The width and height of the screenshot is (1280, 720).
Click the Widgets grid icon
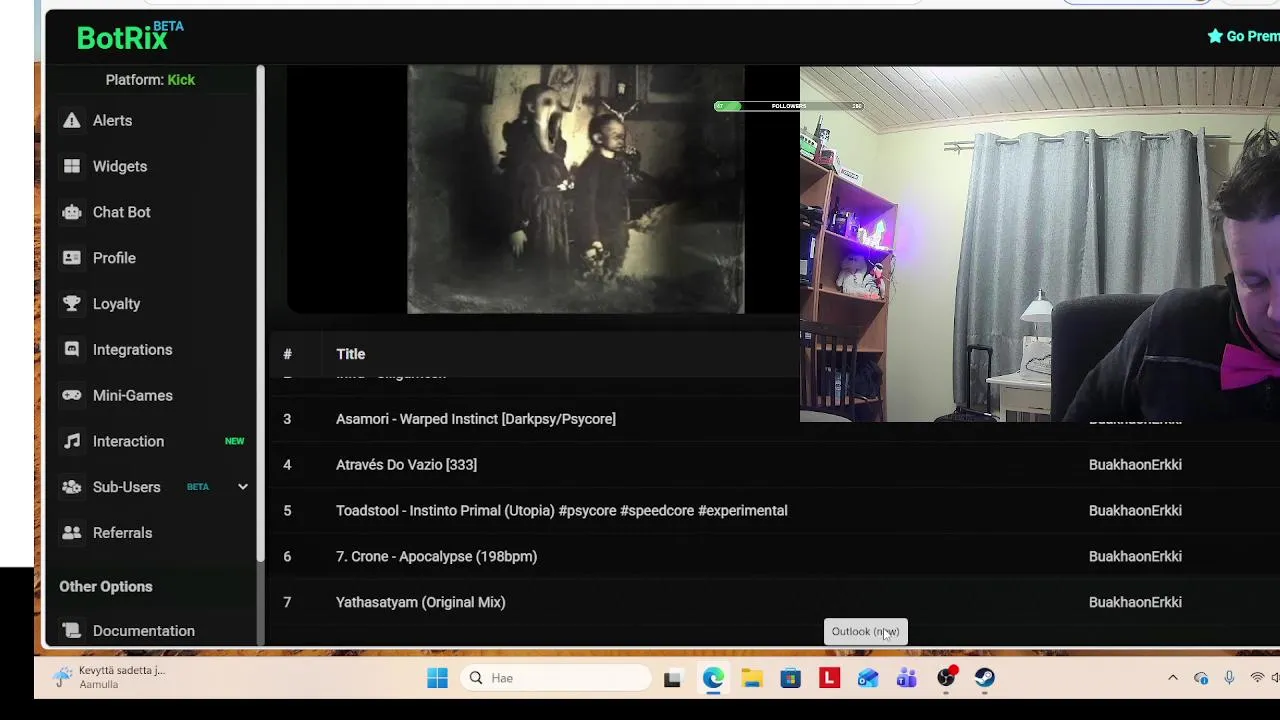72,166
